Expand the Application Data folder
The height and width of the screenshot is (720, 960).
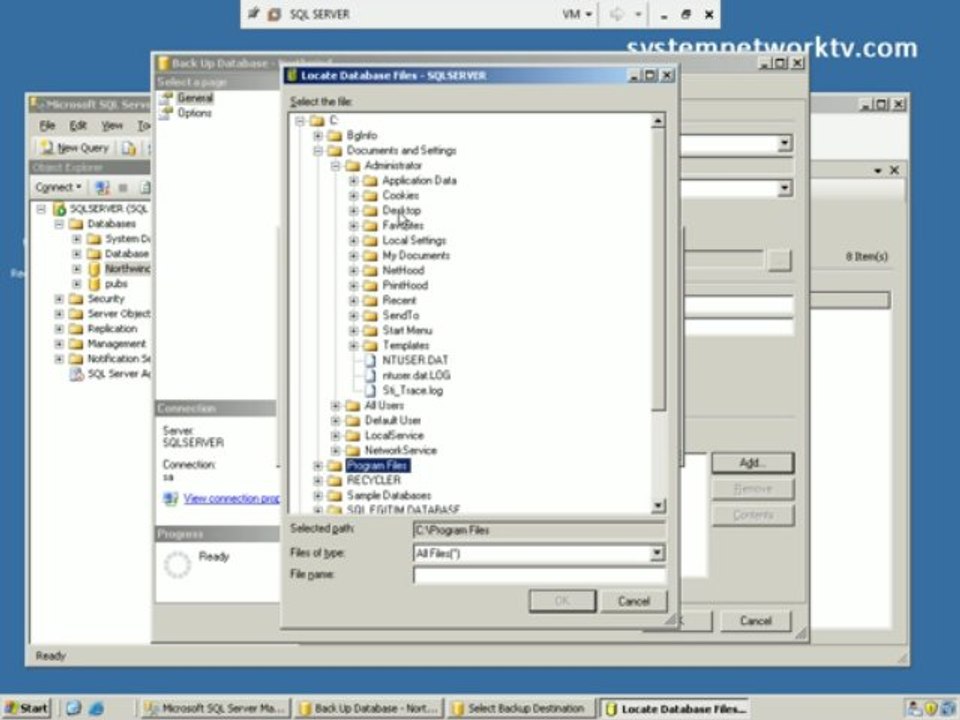click(353, 181)
